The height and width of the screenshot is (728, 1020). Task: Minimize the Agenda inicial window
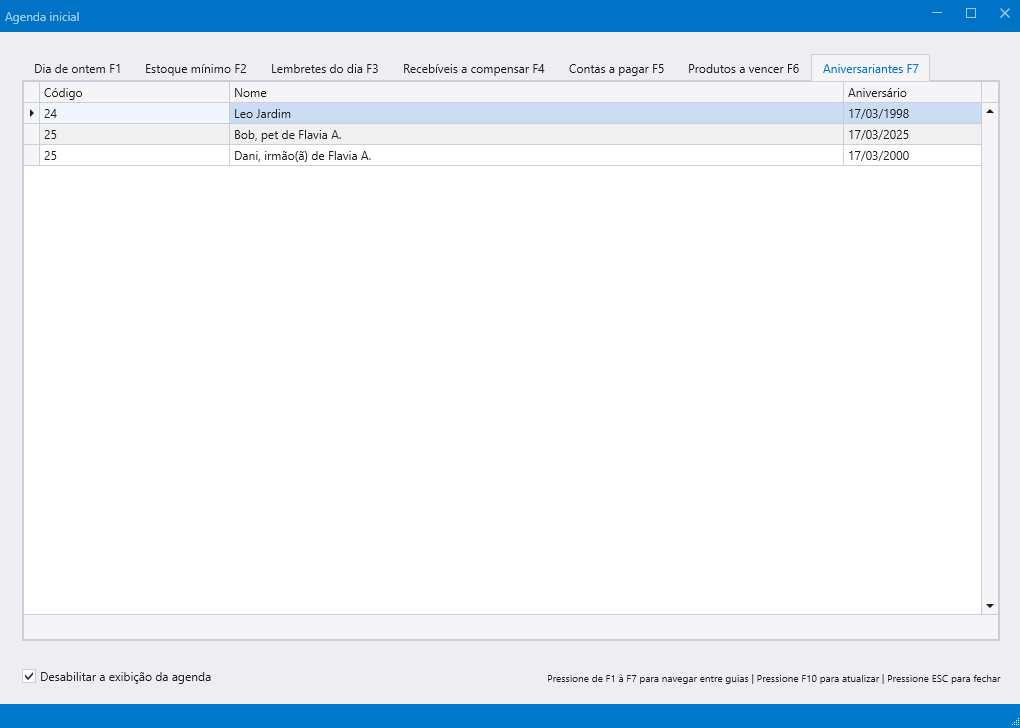pos(937,14)
